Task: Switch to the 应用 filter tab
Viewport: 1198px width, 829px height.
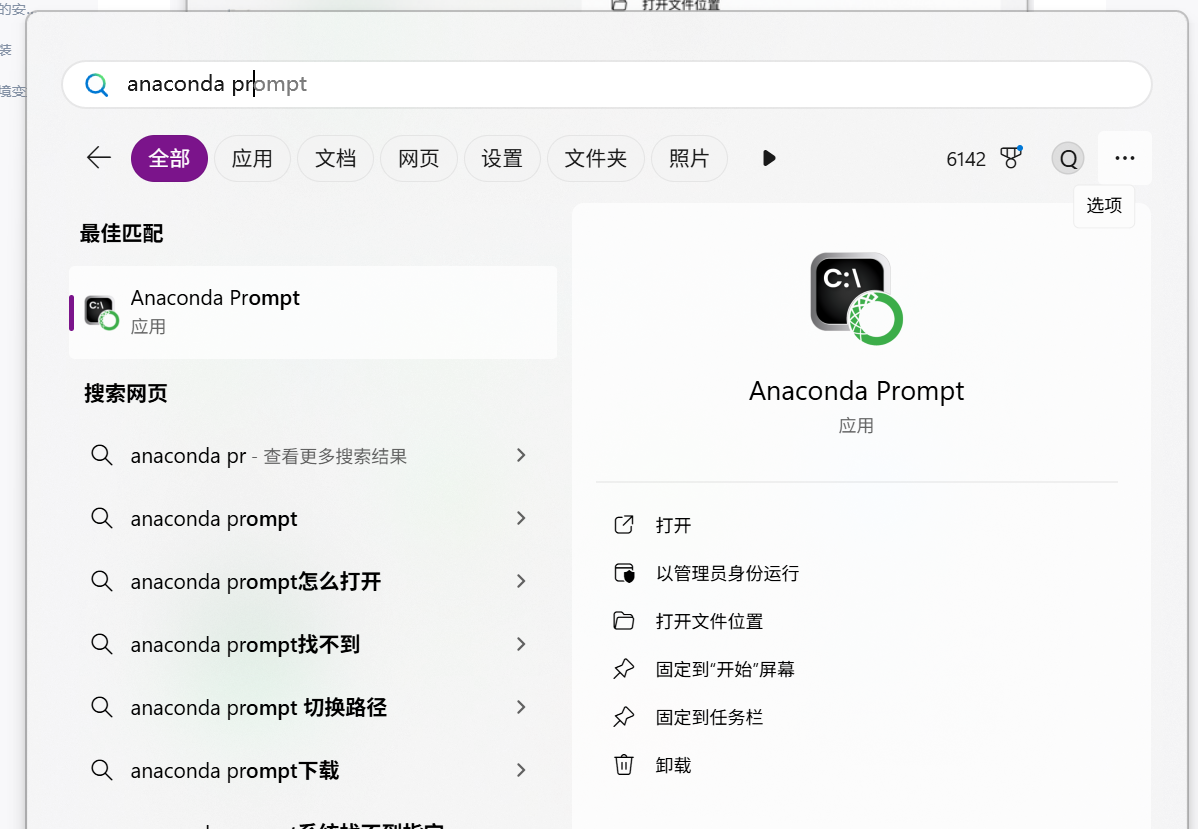Action: (x=252, y=158)
